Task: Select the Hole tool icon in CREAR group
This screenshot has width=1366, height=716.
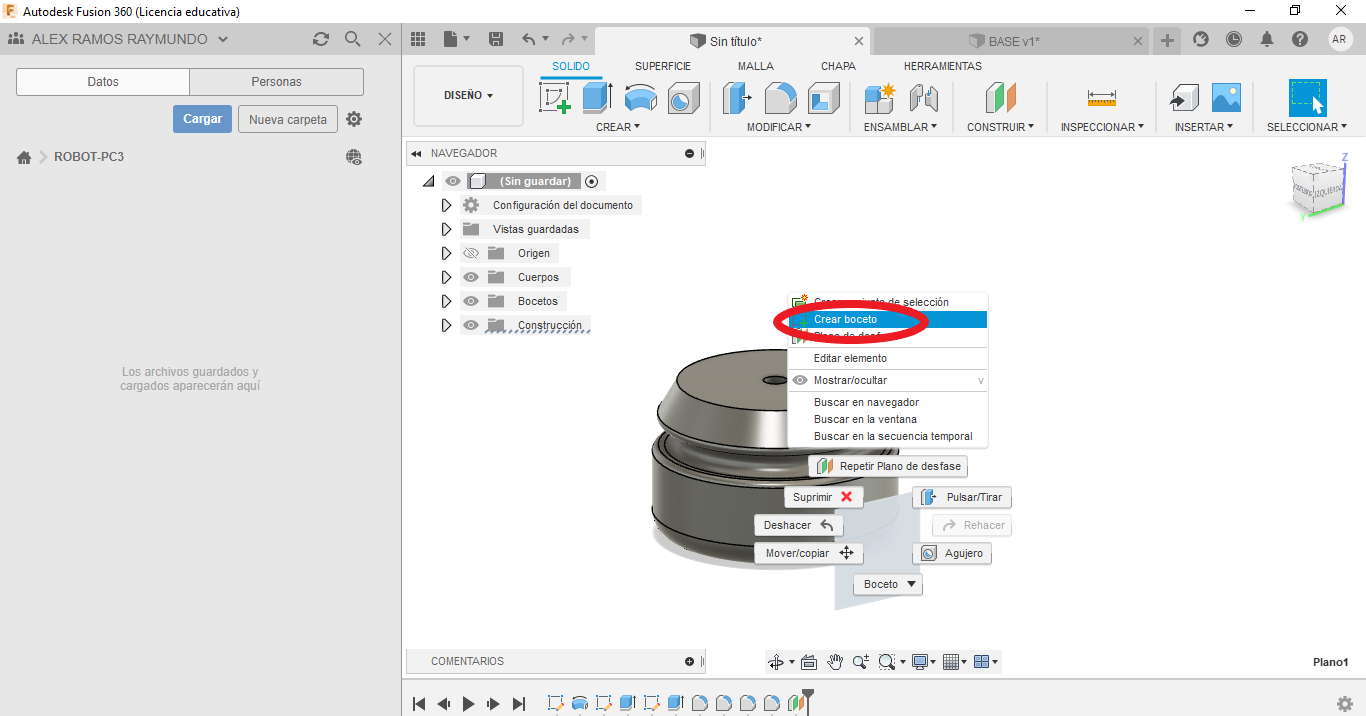Action: coord(684,98)
